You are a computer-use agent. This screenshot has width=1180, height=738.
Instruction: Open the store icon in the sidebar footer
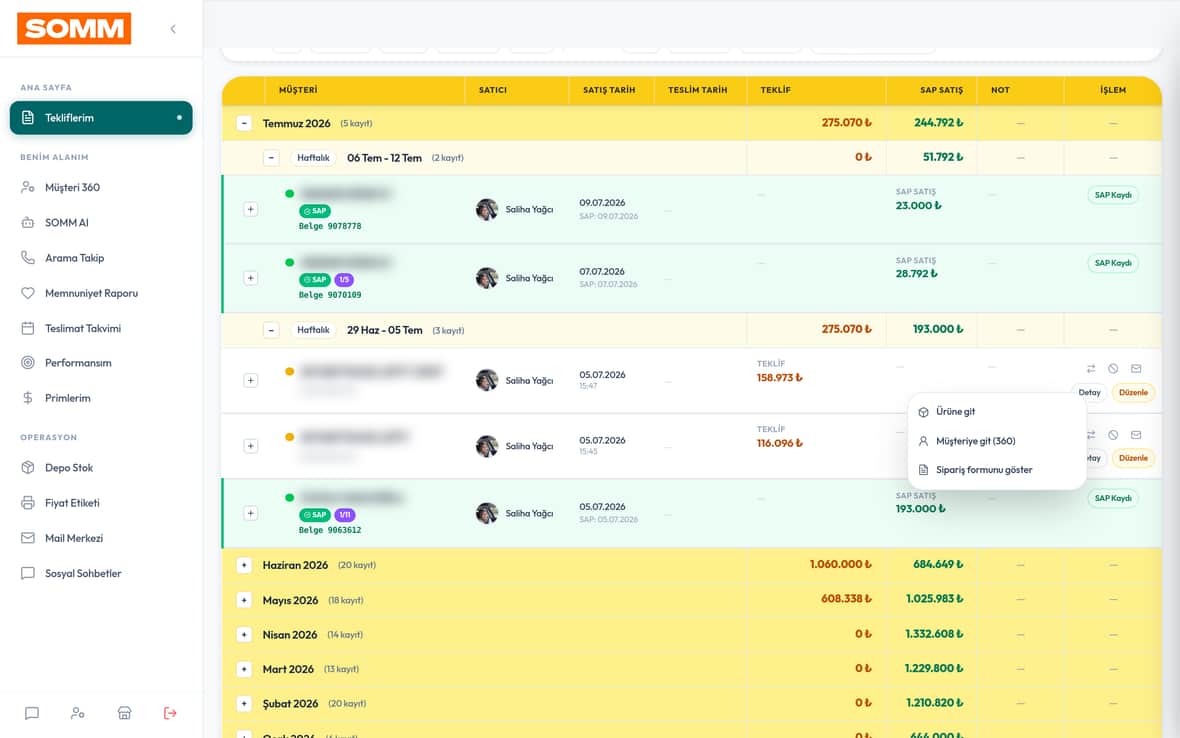coord(124,713)
